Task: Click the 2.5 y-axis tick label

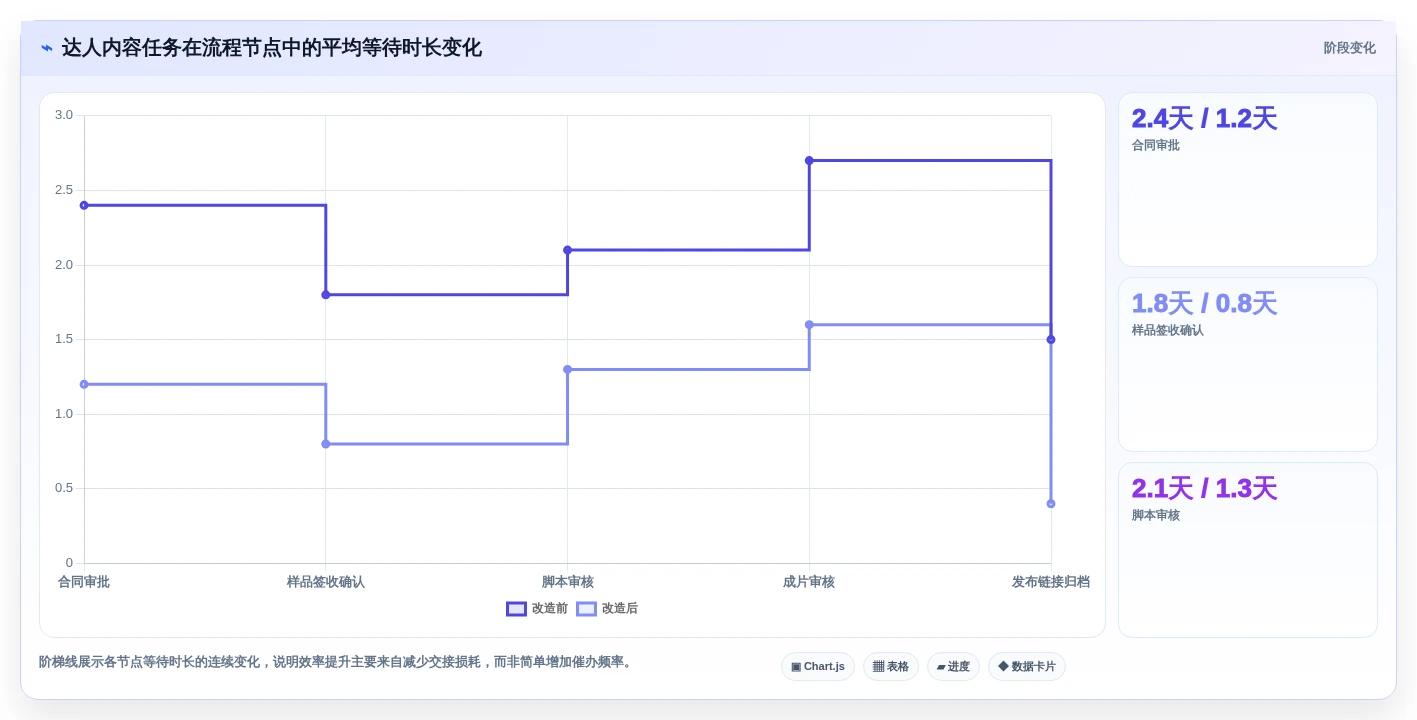Action: (x=64, y=190)
